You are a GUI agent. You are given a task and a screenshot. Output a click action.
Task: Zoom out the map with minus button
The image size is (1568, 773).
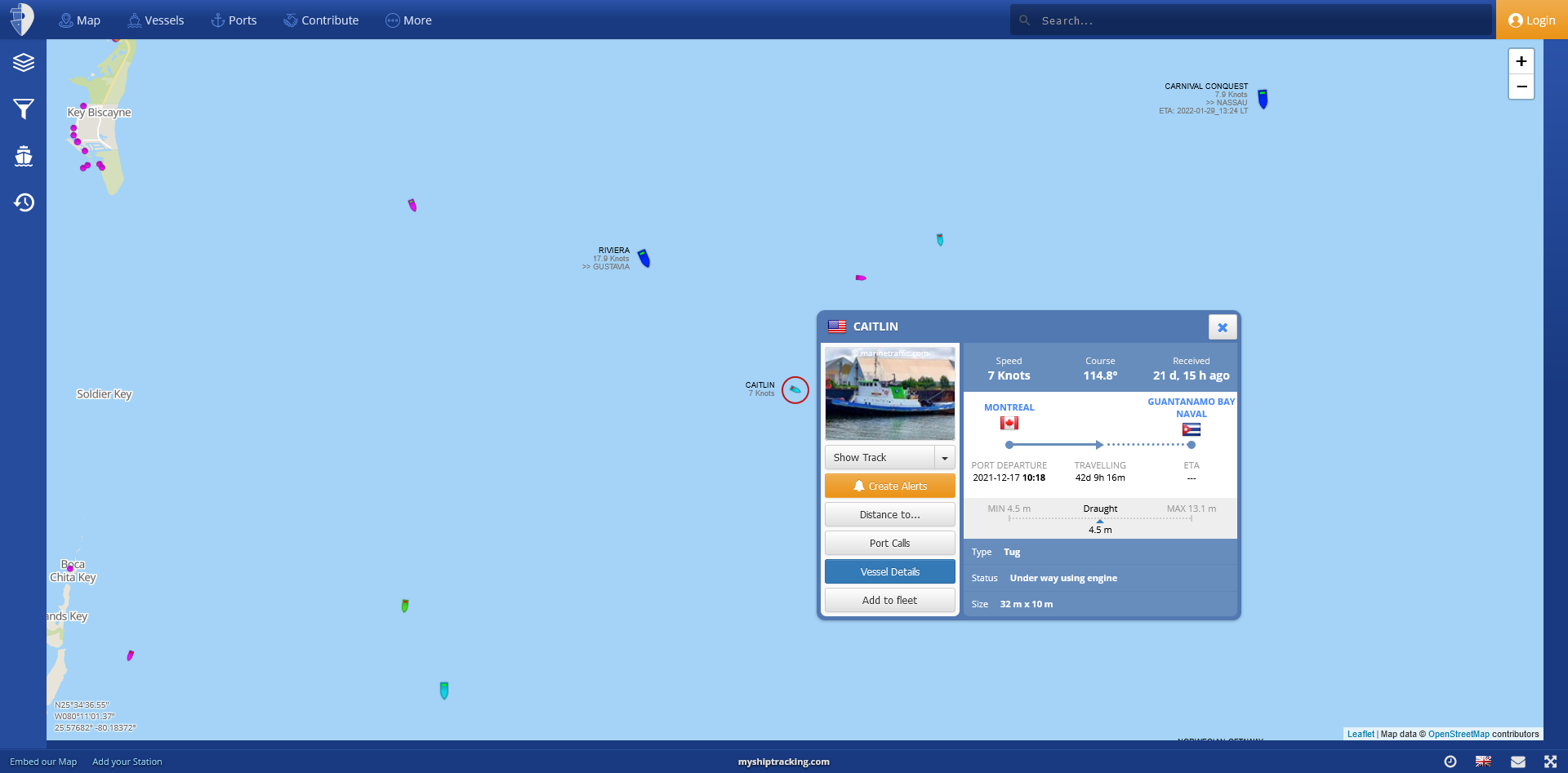pos(1521,87)
